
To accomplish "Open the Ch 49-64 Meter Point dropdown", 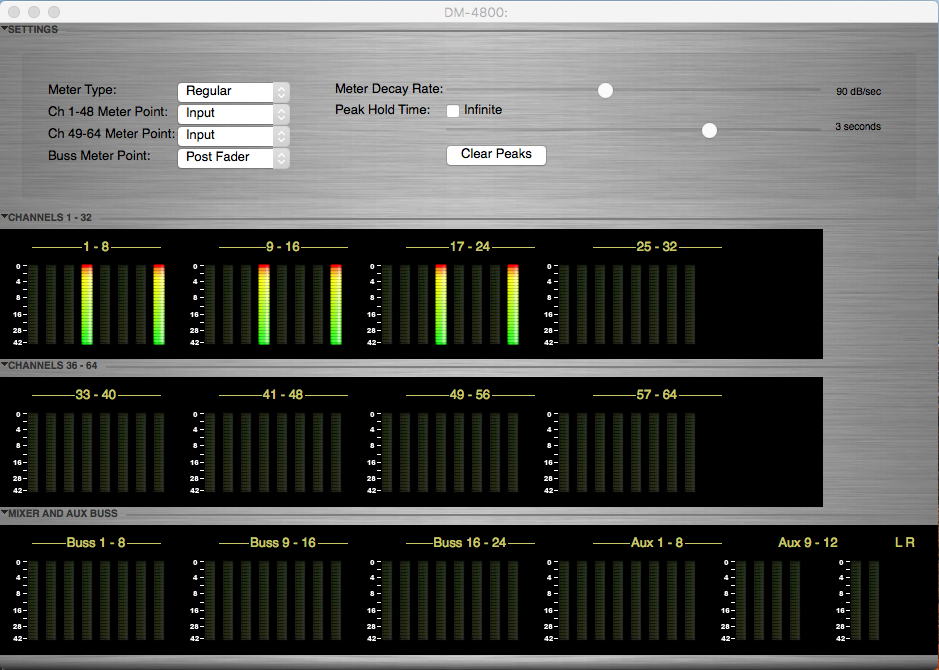I will 234,136.
